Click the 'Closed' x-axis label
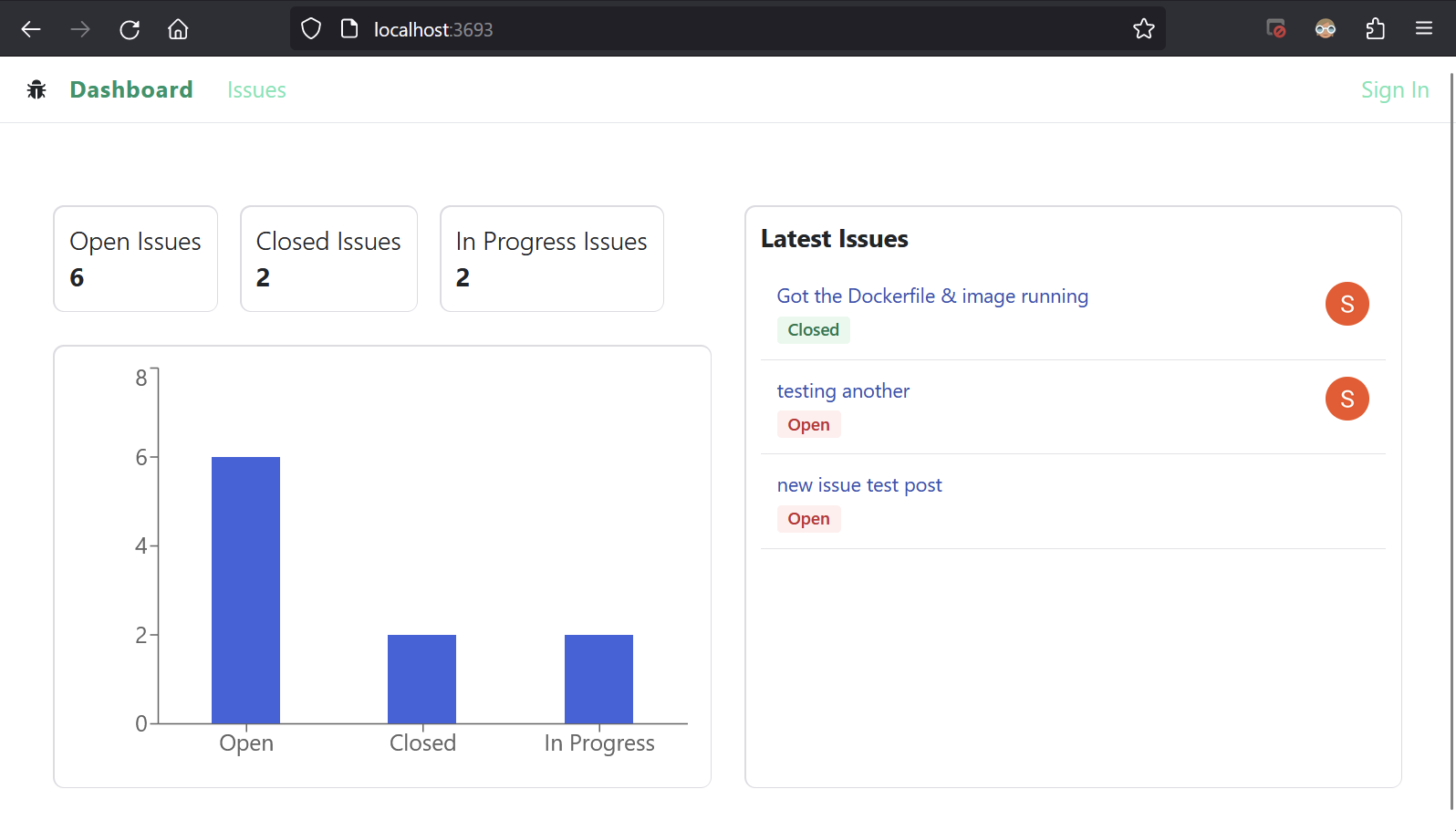 tap(422, 743)
